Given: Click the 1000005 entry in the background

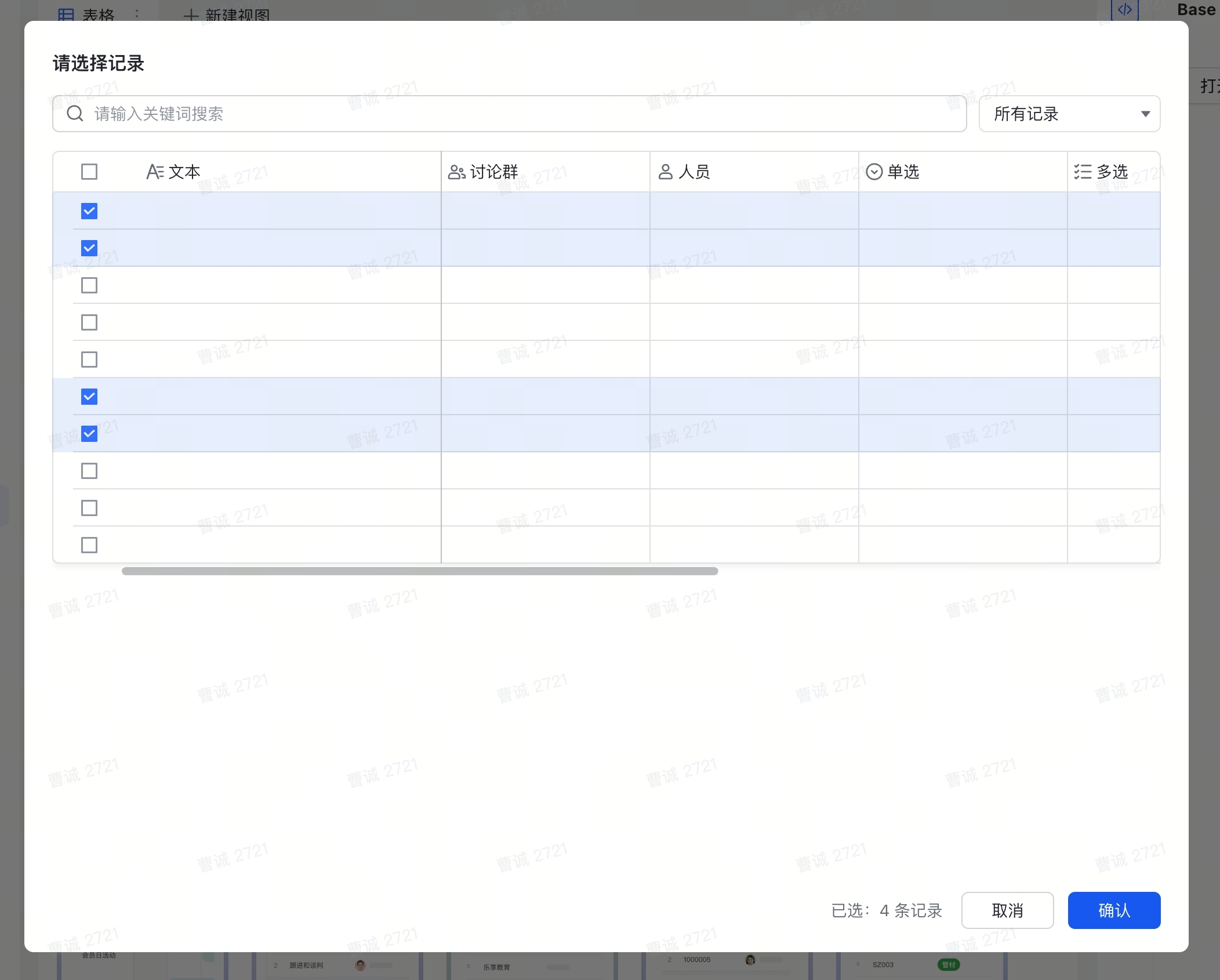Looking at the screenshot, I should (x=697, y=960).
